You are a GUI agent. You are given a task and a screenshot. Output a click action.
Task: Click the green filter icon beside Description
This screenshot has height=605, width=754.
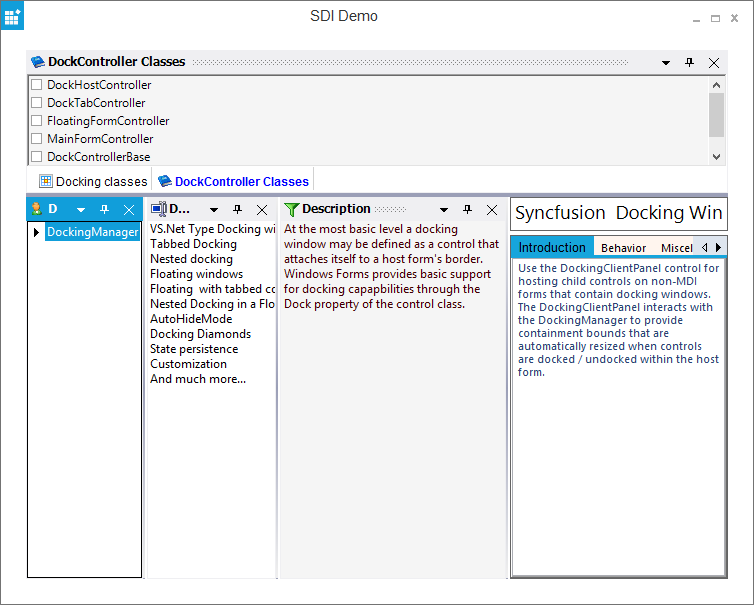pyautogui.click(x=291, y=209)
